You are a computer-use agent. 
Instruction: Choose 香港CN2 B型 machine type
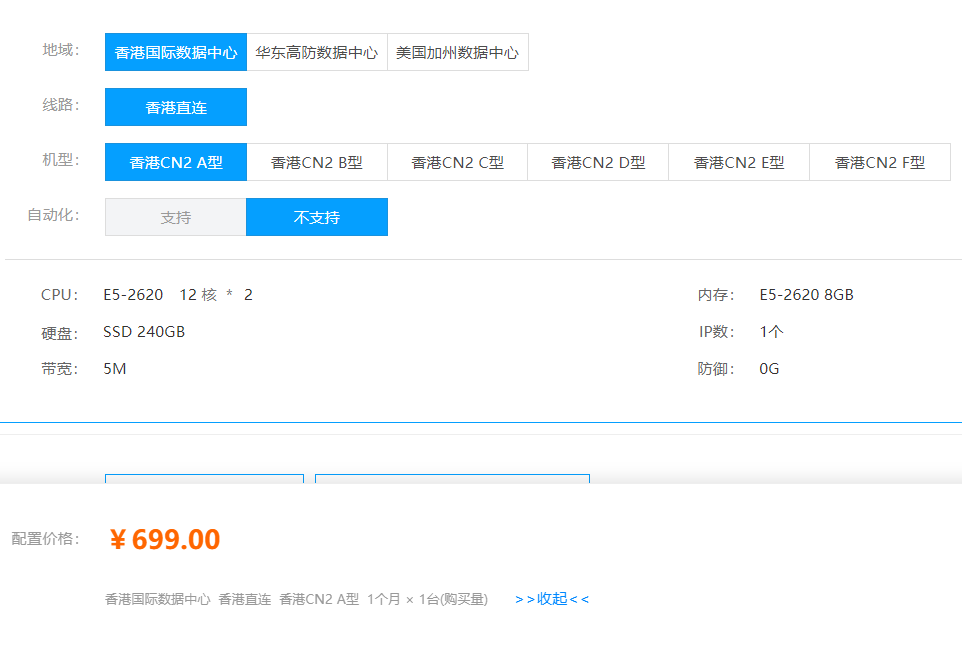click(x=317, y=162)
